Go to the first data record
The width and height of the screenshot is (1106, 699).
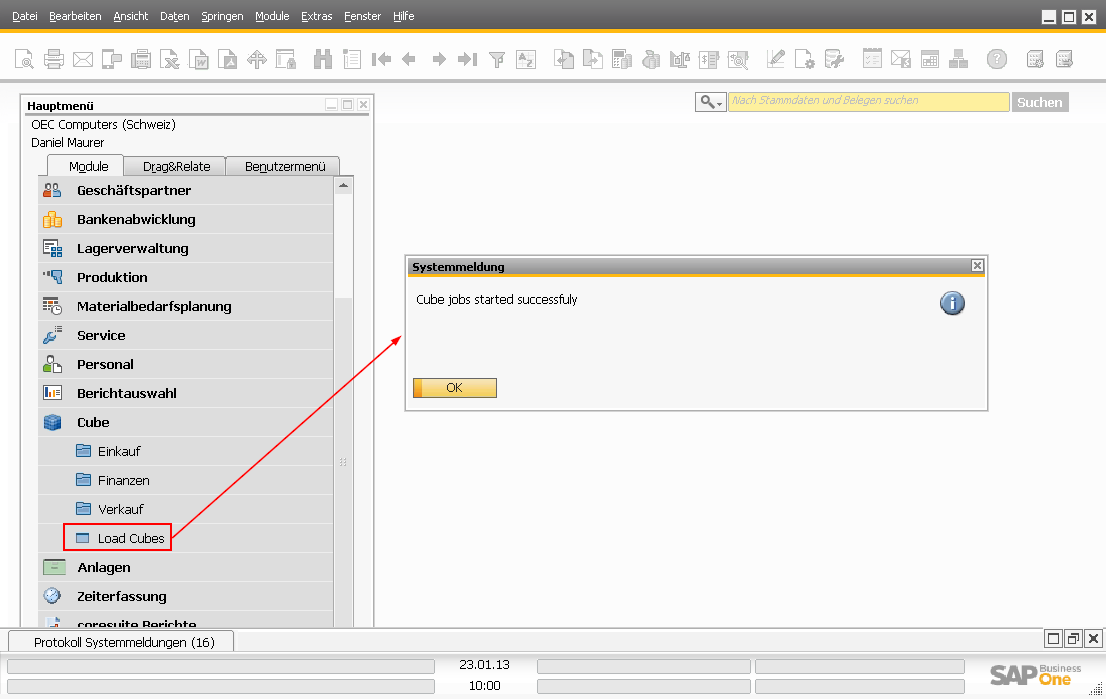tap(381, 59)
